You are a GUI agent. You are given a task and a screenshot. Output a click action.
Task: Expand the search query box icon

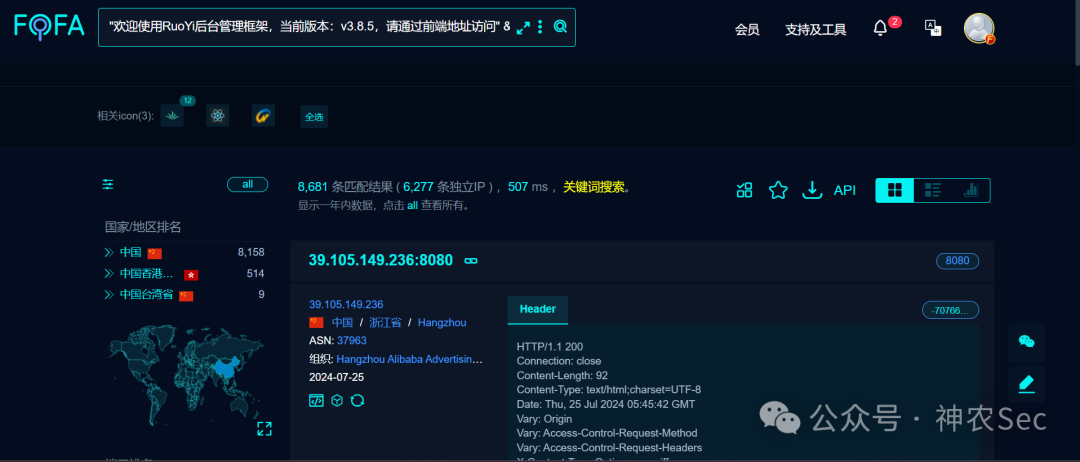click(x=523, y=27)
